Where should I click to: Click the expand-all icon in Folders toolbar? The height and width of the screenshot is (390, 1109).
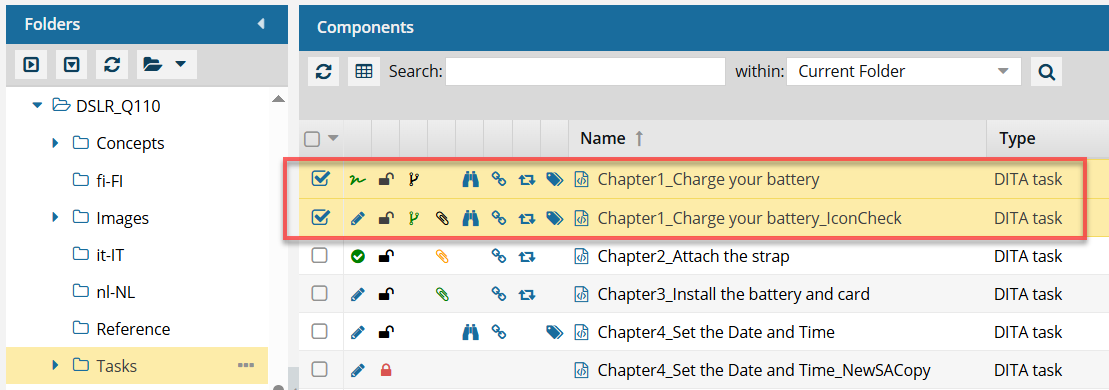30,64
